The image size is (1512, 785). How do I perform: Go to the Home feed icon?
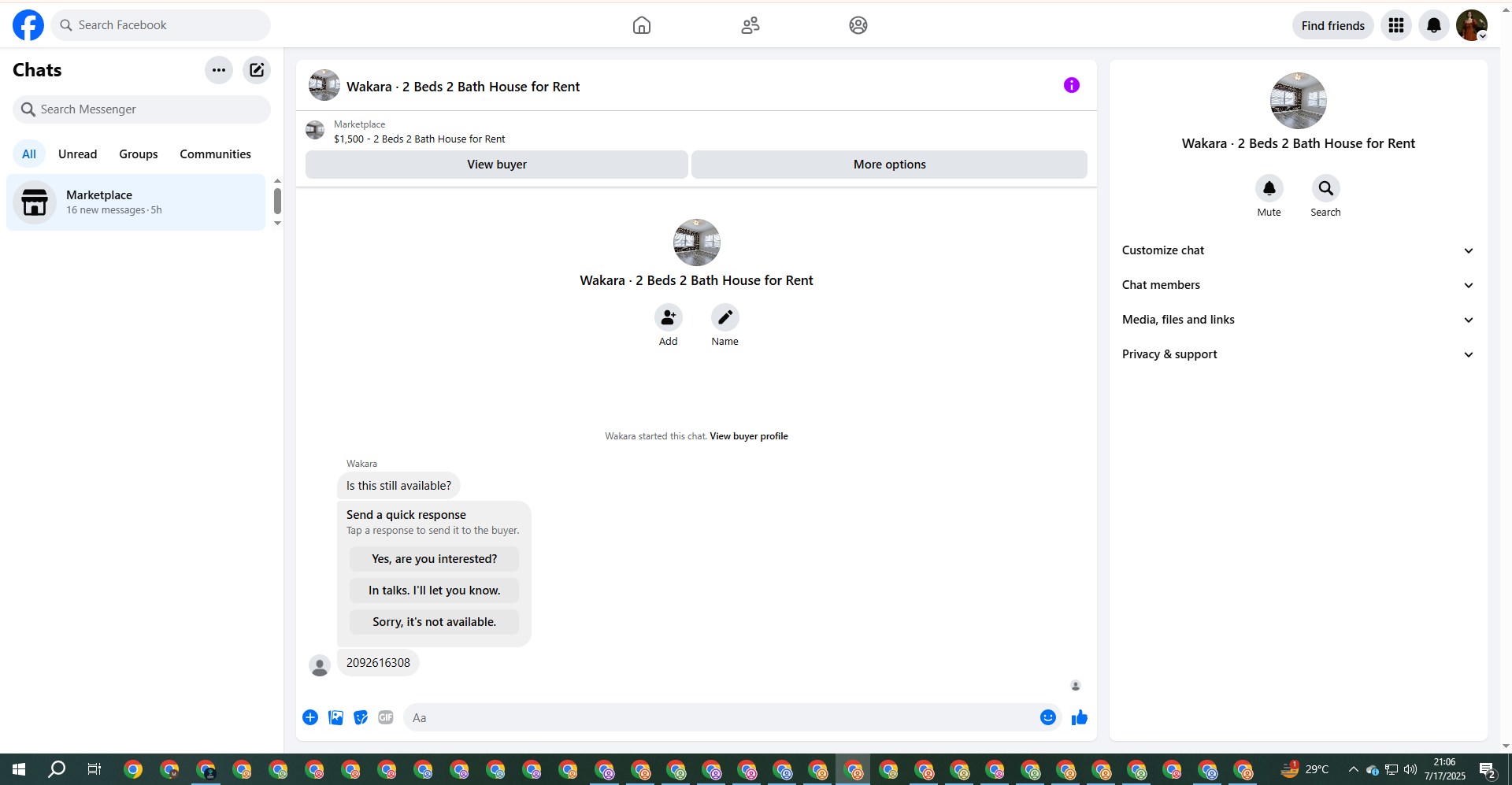point(642,25)
